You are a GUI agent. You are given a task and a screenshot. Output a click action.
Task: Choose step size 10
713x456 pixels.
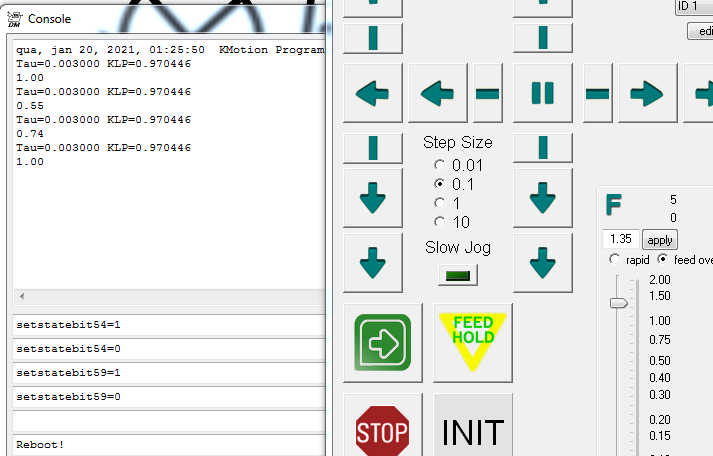tap(439, 222)
